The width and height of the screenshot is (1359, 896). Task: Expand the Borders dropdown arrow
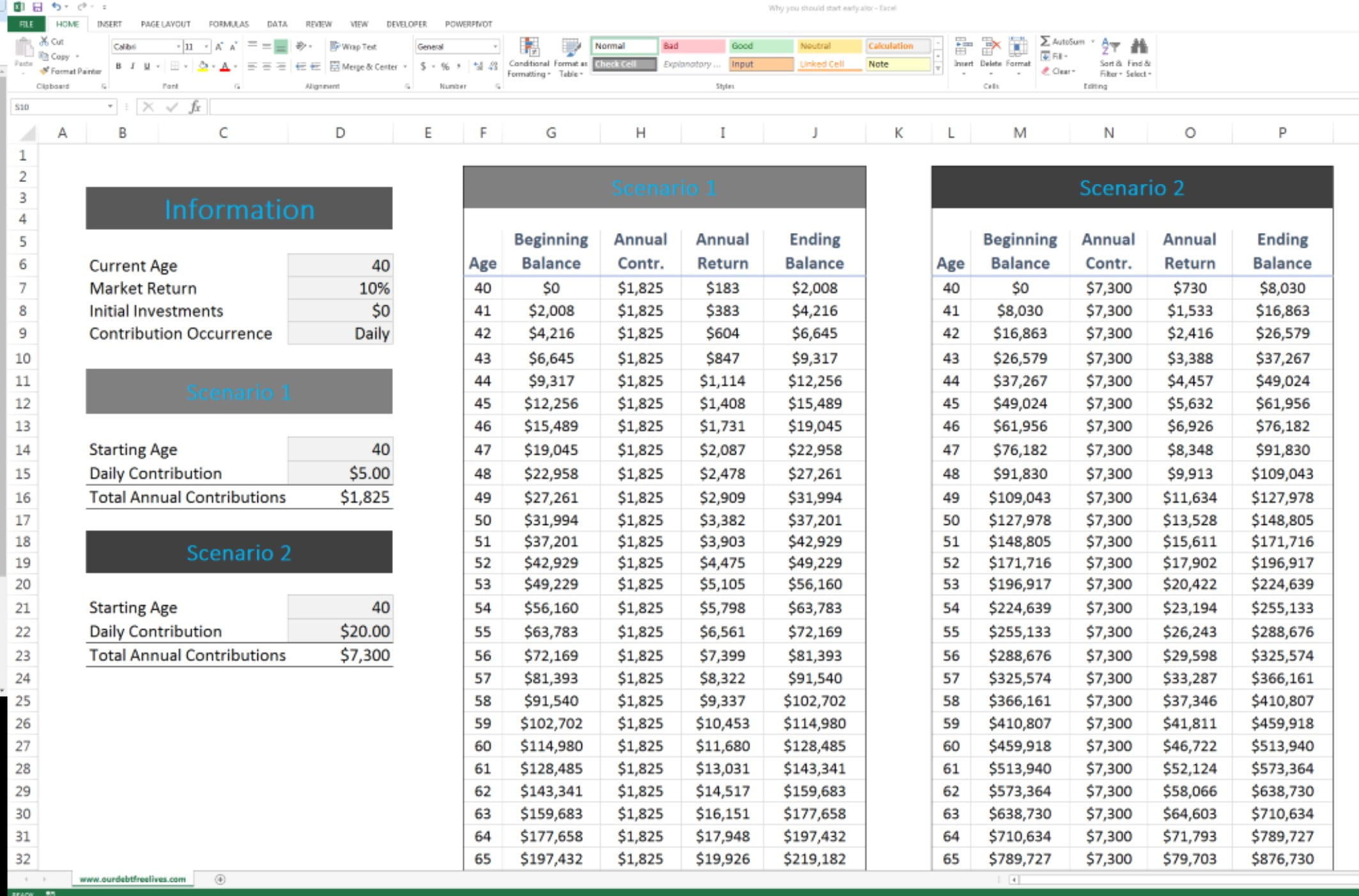tap(186, 66)
